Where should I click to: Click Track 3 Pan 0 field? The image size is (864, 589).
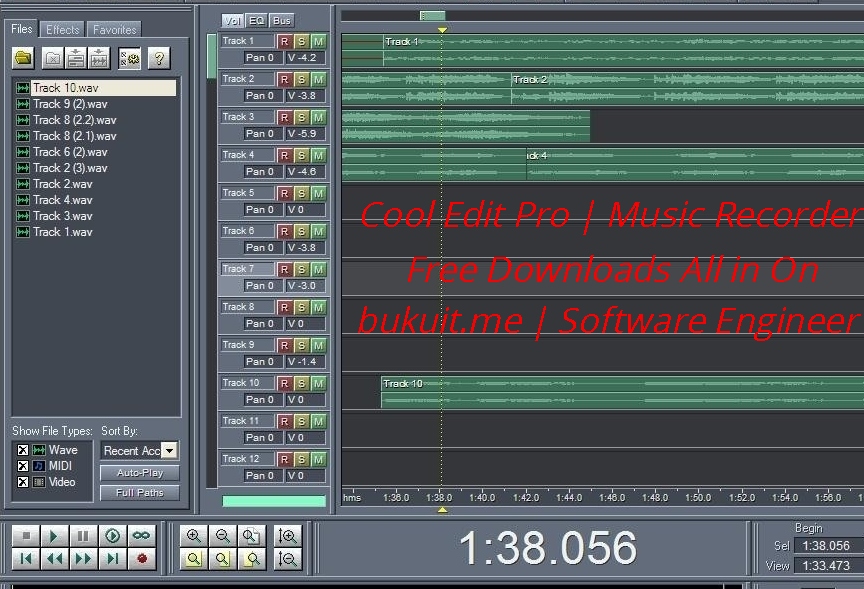point(263,134)
